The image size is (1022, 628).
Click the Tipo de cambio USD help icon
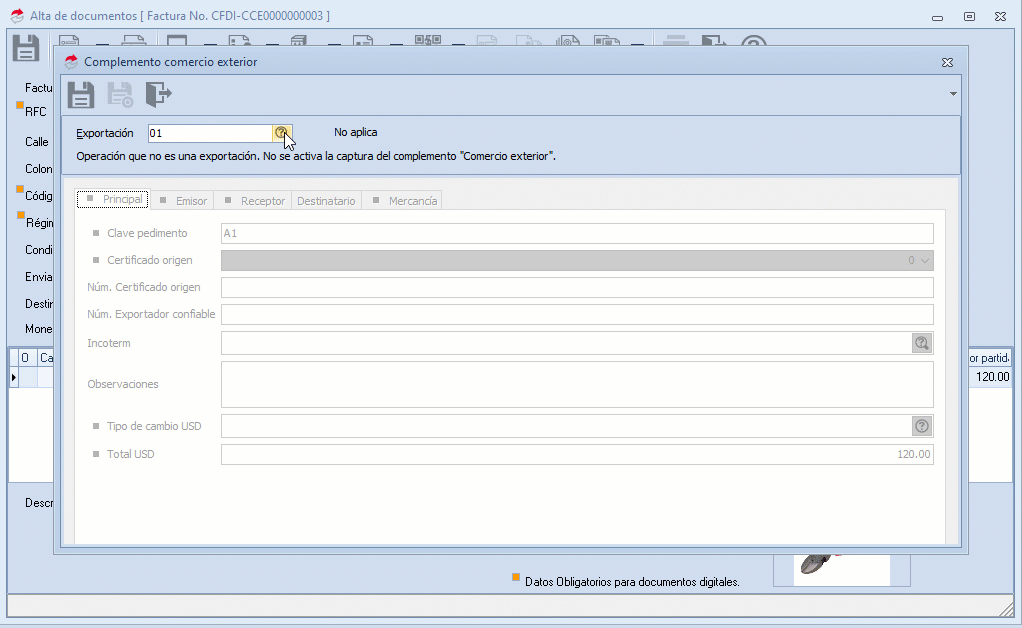point(921,426)
